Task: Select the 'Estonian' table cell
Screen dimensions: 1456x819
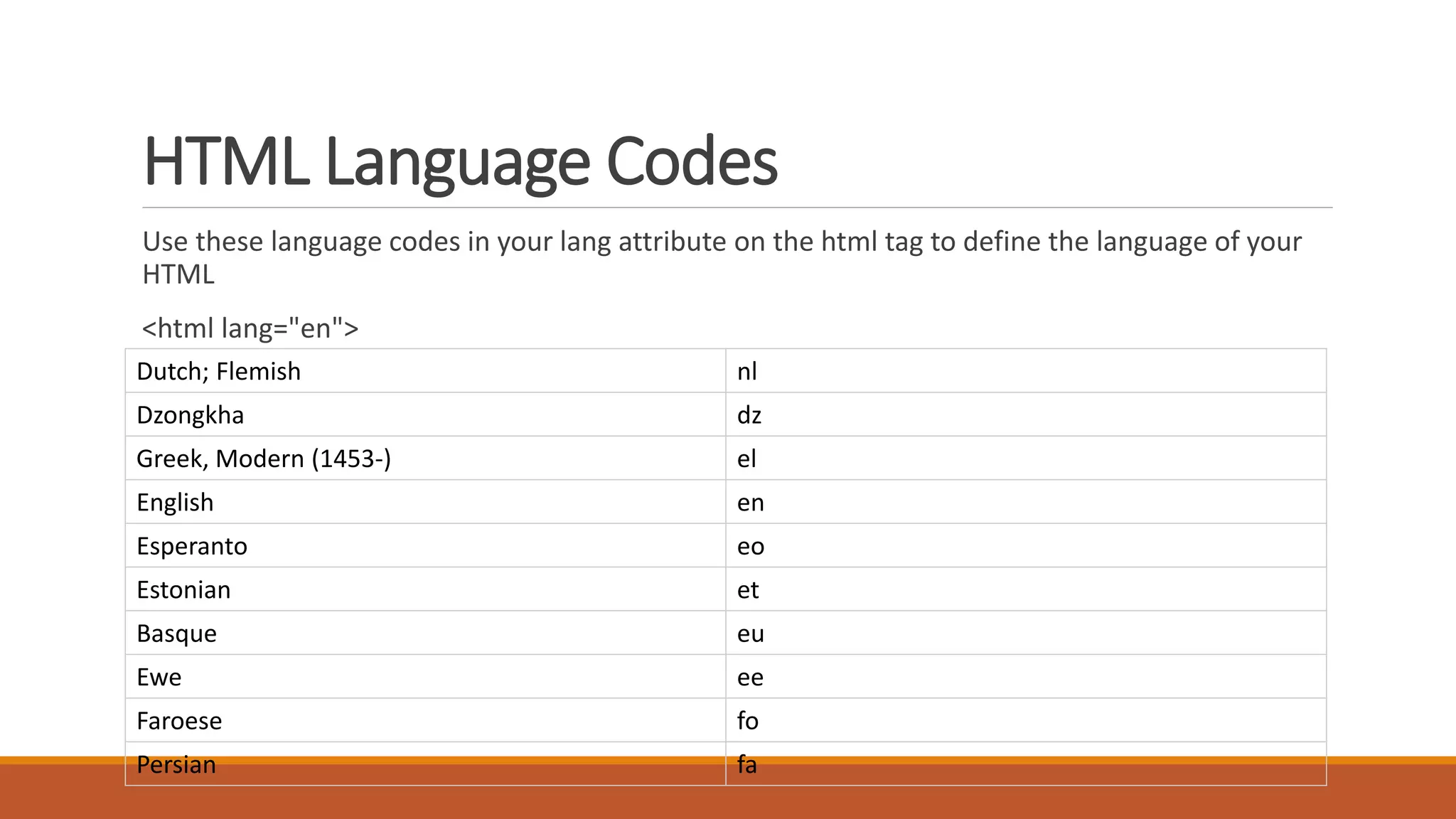Action: (425, 589)
